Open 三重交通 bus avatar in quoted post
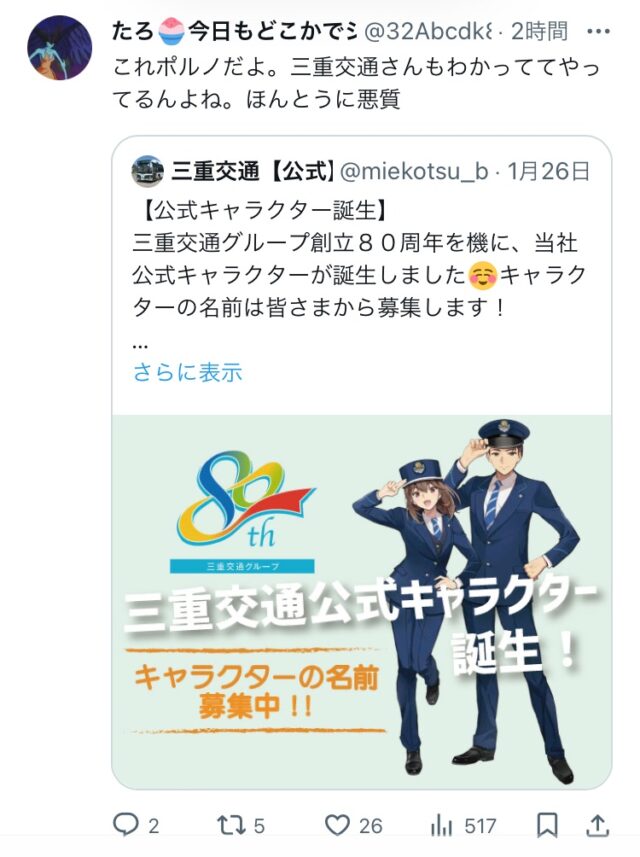640x857 pixels. 148,172
